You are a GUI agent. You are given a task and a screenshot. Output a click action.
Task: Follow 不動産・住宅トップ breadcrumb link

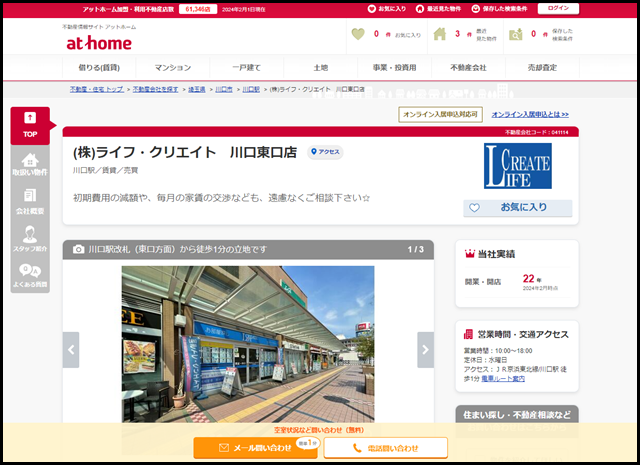[x=97, y=89]
